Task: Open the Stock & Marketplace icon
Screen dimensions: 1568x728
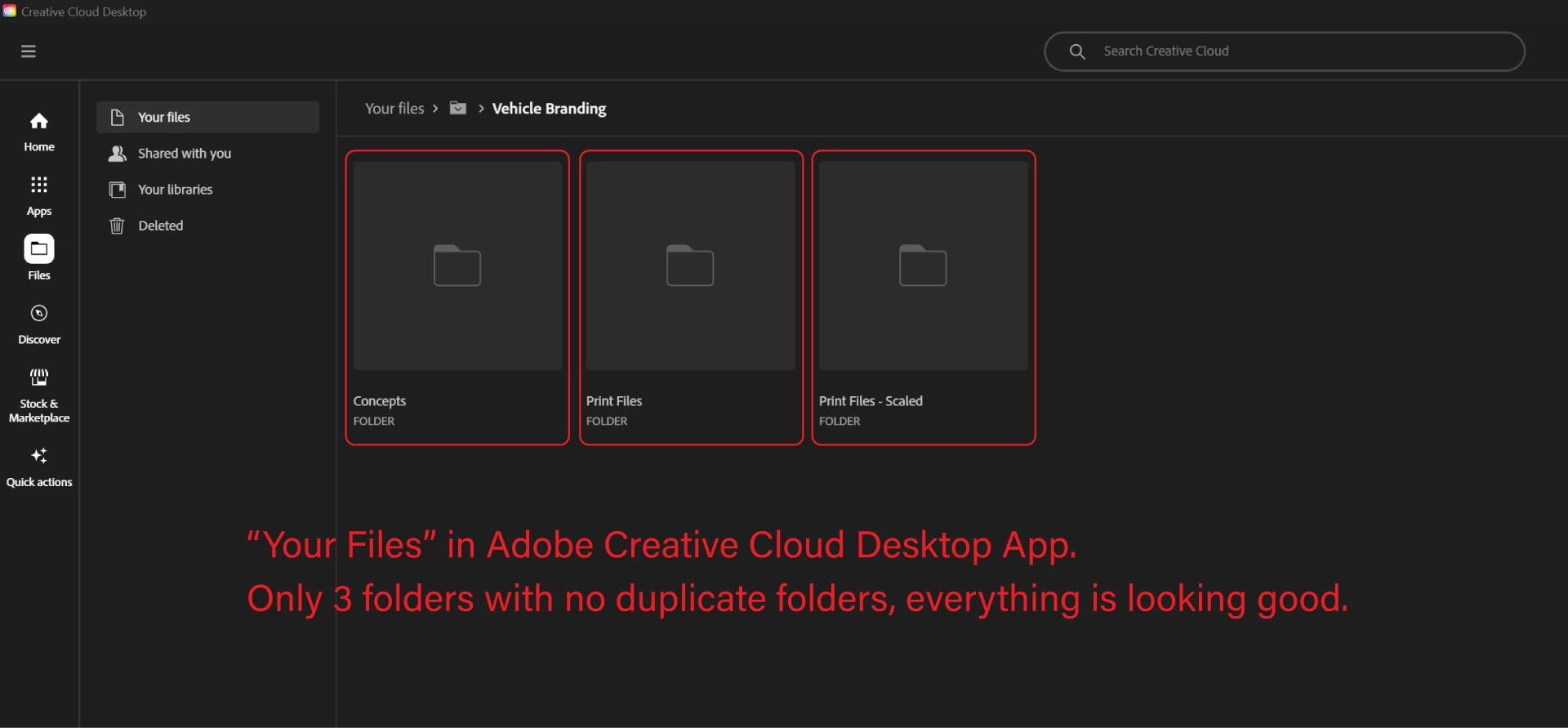Action: pos(39,377)
